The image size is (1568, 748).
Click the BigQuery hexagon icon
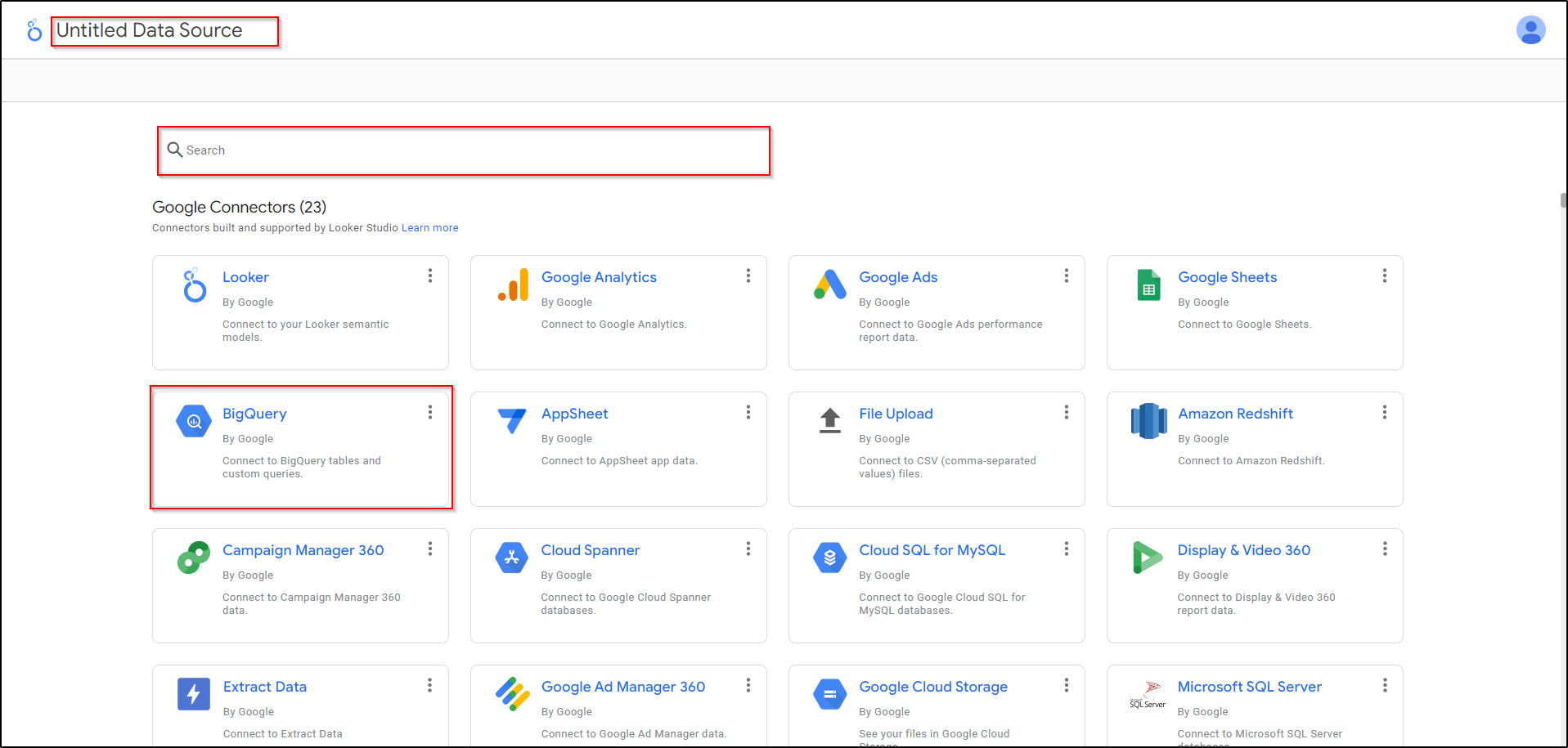click(x=194, y=422)
